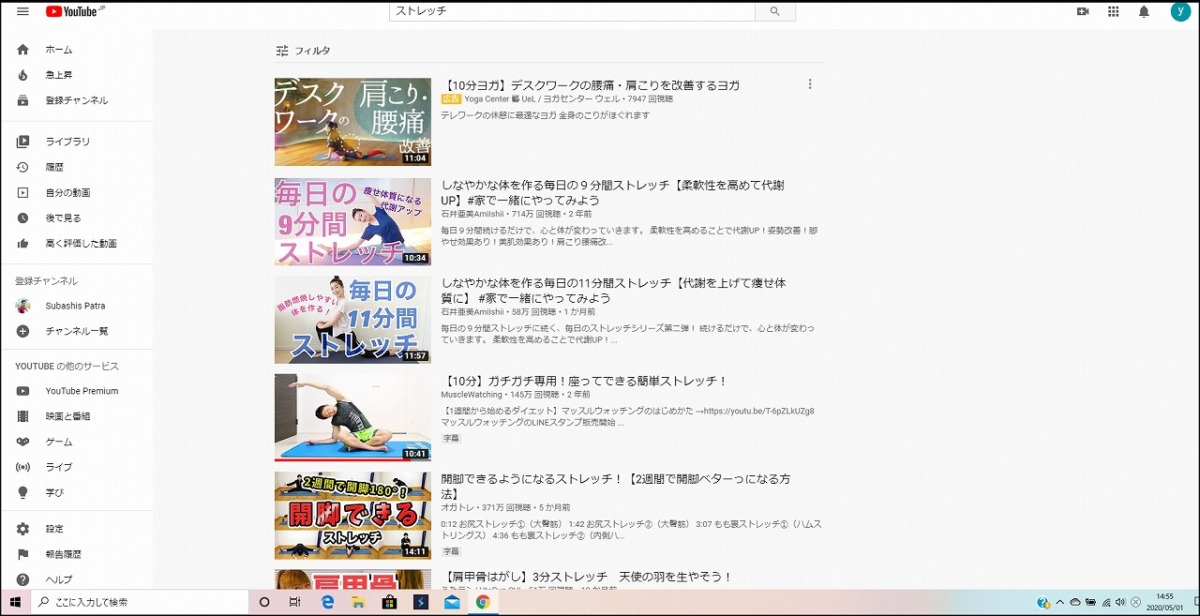Open the 14:55 clock and date

[x=1165, y=602]
